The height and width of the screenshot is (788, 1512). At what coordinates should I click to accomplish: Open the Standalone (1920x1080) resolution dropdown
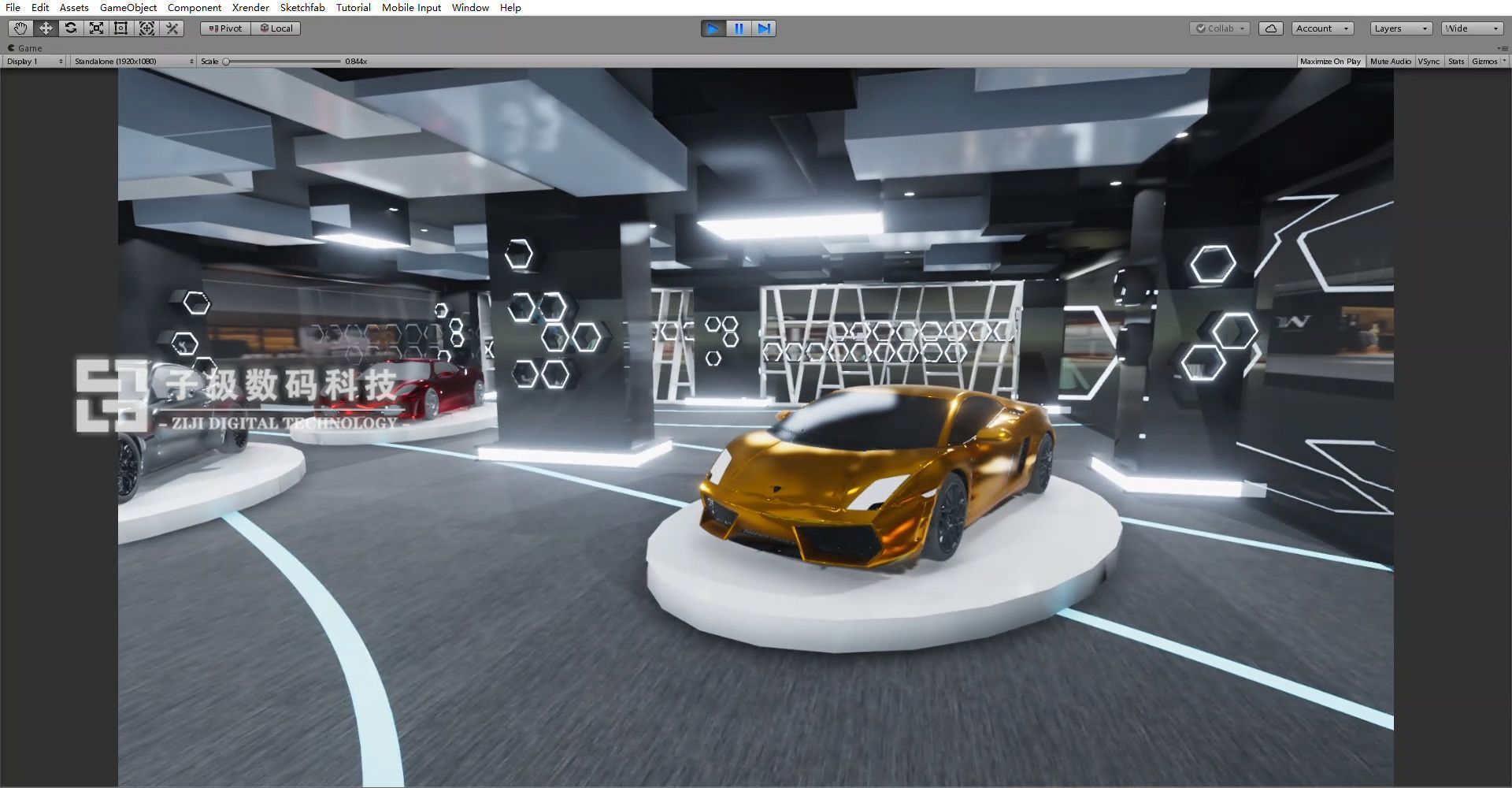pos(132,61)
